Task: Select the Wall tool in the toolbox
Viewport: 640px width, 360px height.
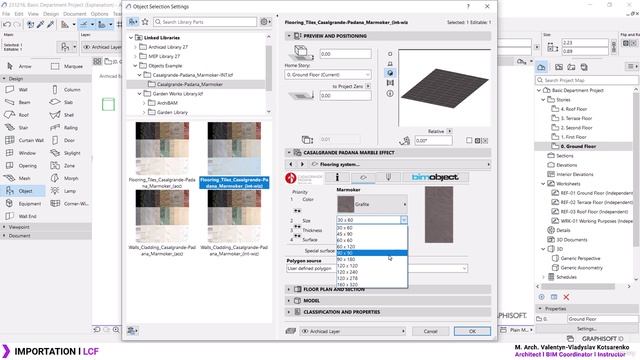Action: [x=23, y=89]
